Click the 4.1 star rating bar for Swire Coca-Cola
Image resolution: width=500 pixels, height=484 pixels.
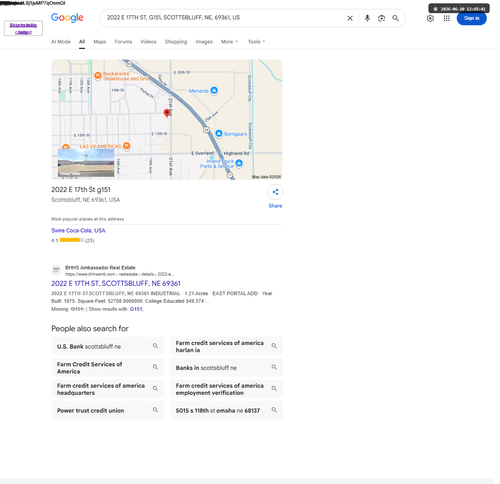tap(72, 240)
